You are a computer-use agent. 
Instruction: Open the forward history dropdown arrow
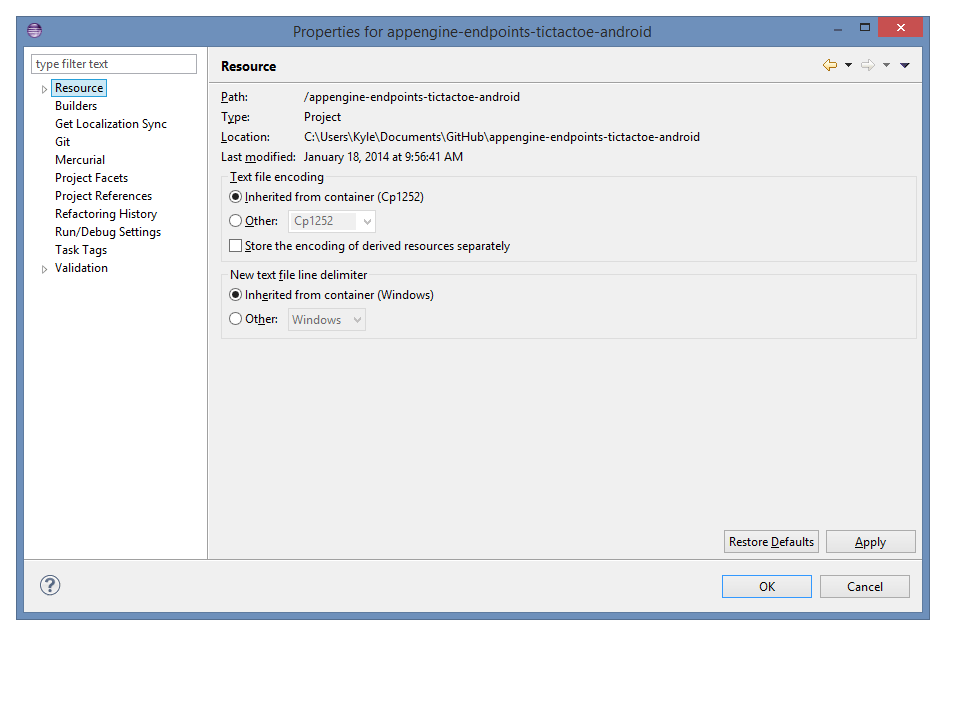tap(887, 65)
